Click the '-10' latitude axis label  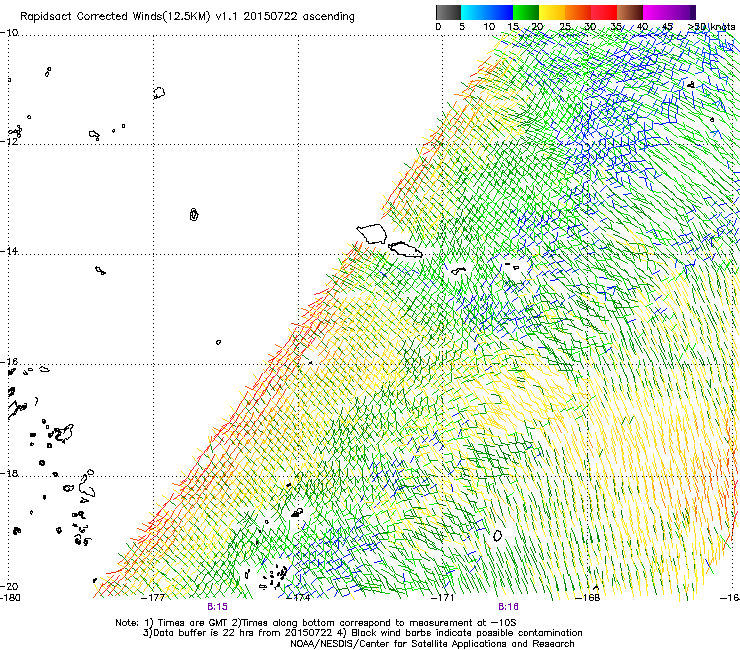click(9, 33)
